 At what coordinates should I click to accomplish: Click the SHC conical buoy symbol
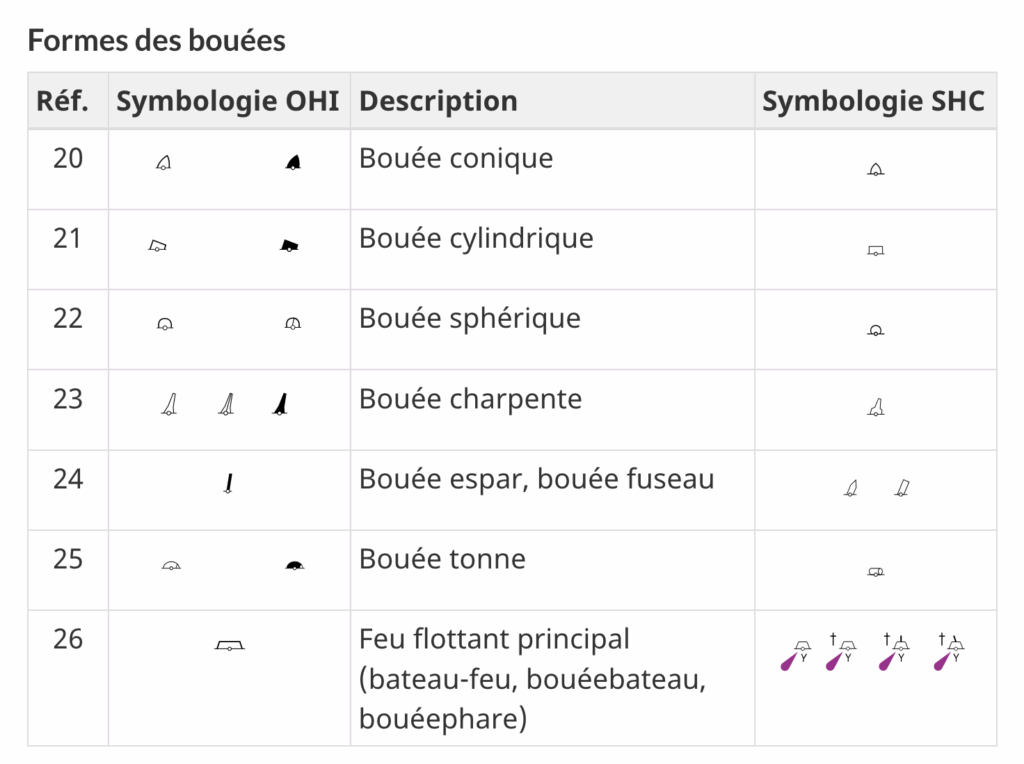pyautogui.click(x=876, y=169)
